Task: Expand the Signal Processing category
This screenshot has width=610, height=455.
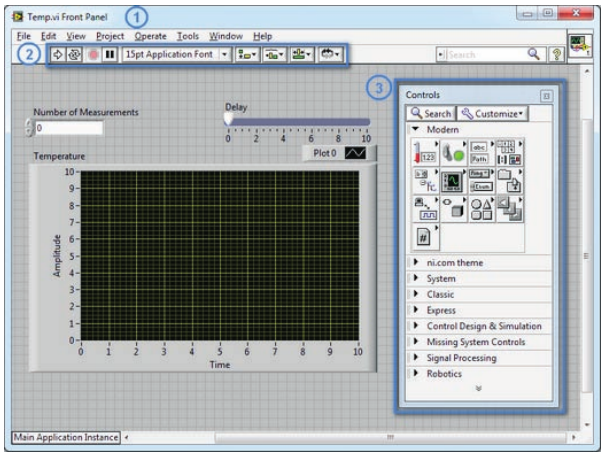Action: 415,357
